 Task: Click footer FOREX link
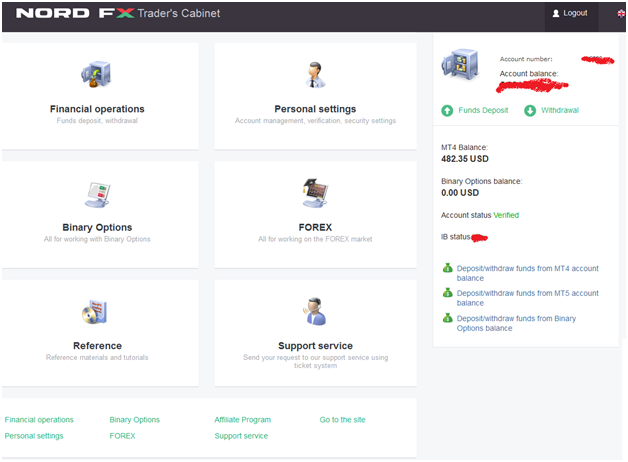[x=122, y=436]
